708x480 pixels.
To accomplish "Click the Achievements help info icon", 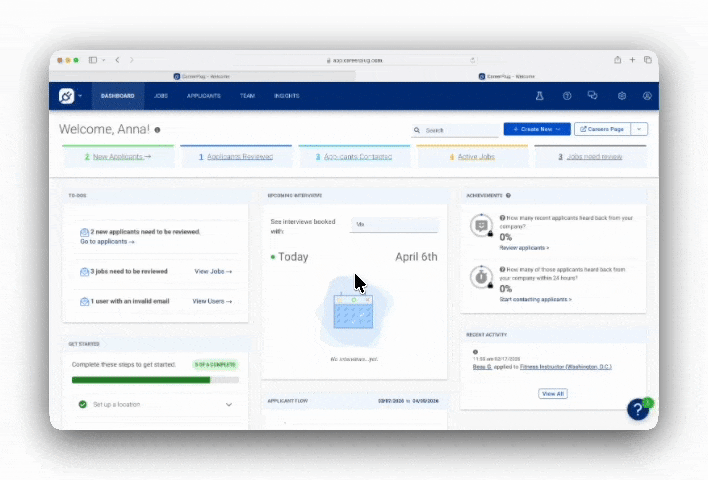I will [x=509, y=196].
